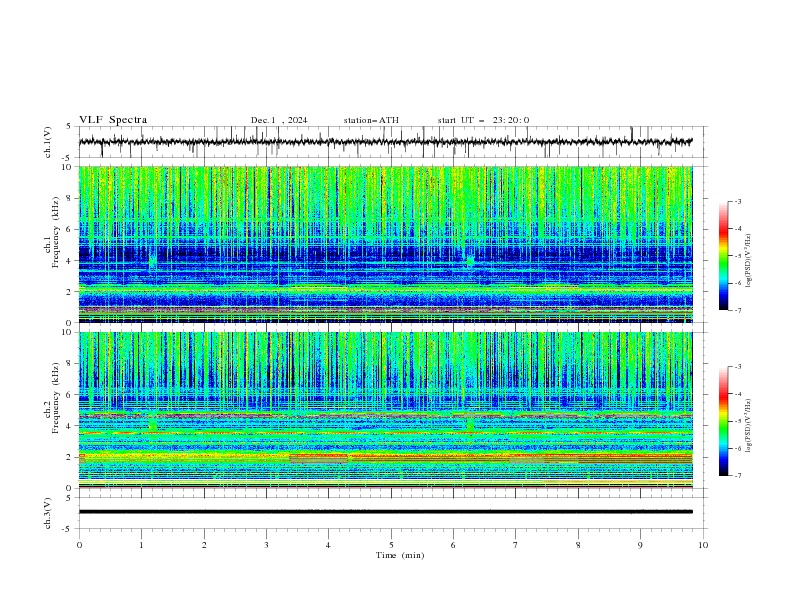Click the ch.1 PSD color scale bar

coord(724,256)
